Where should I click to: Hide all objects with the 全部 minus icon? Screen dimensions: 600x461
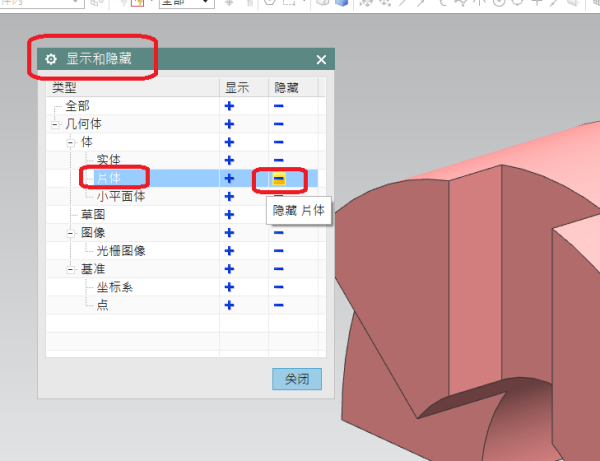tap(279, 106)
